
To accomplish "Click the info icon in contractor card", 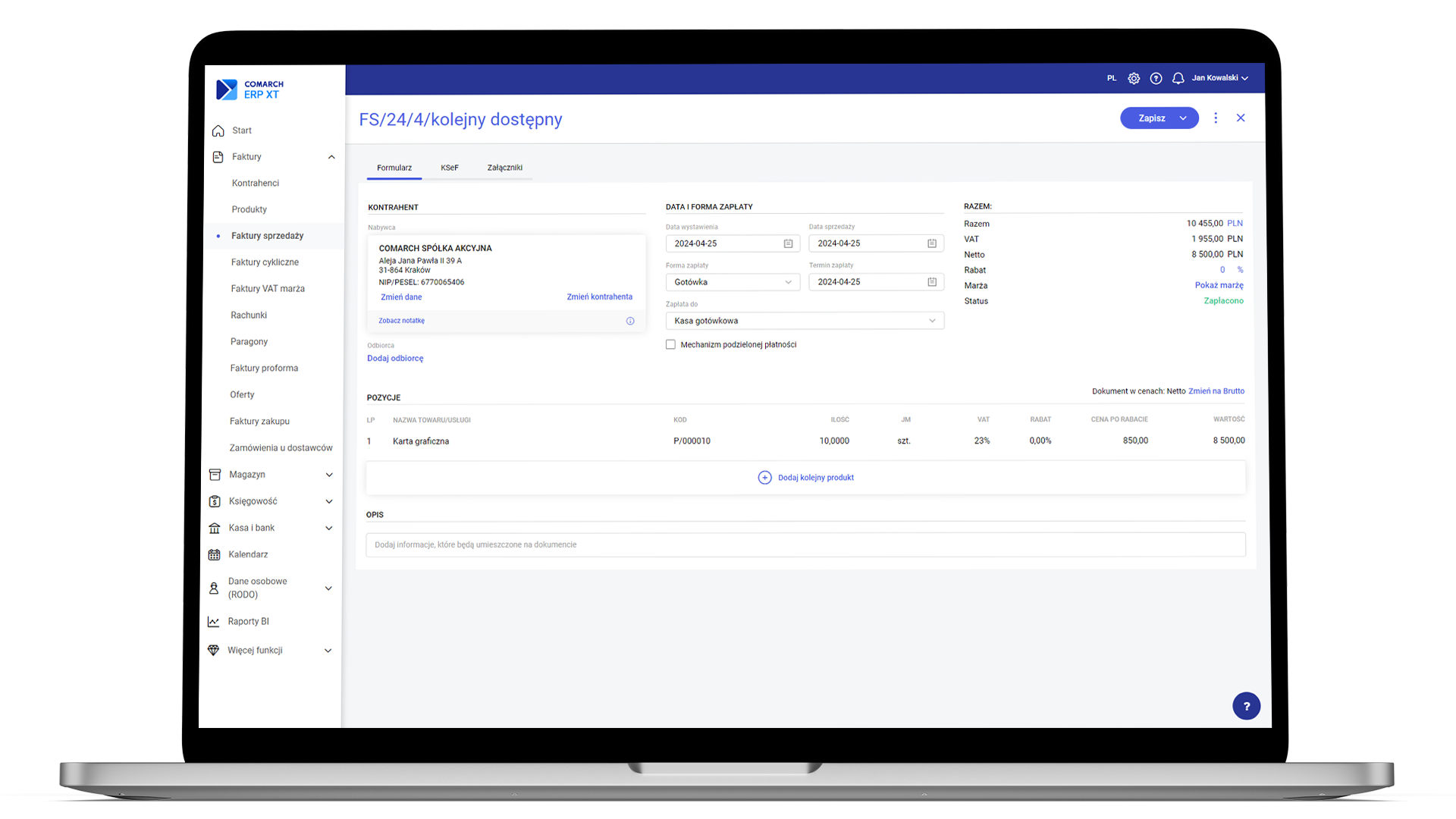I will 629,321.
